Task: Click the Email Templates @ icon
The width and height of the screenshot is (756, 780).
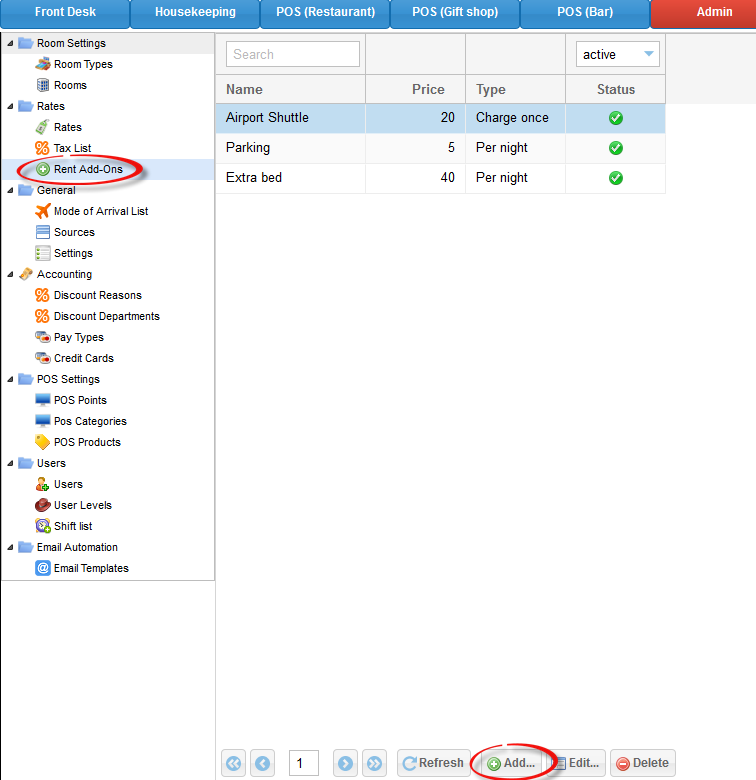Action: [x=43, y=568]
